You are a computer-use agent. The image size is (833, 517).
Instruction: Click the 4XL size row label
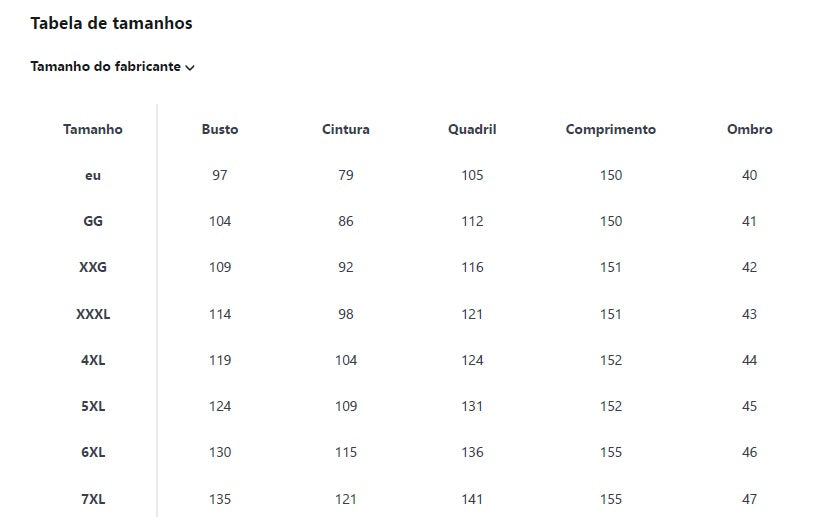(93, 360)
